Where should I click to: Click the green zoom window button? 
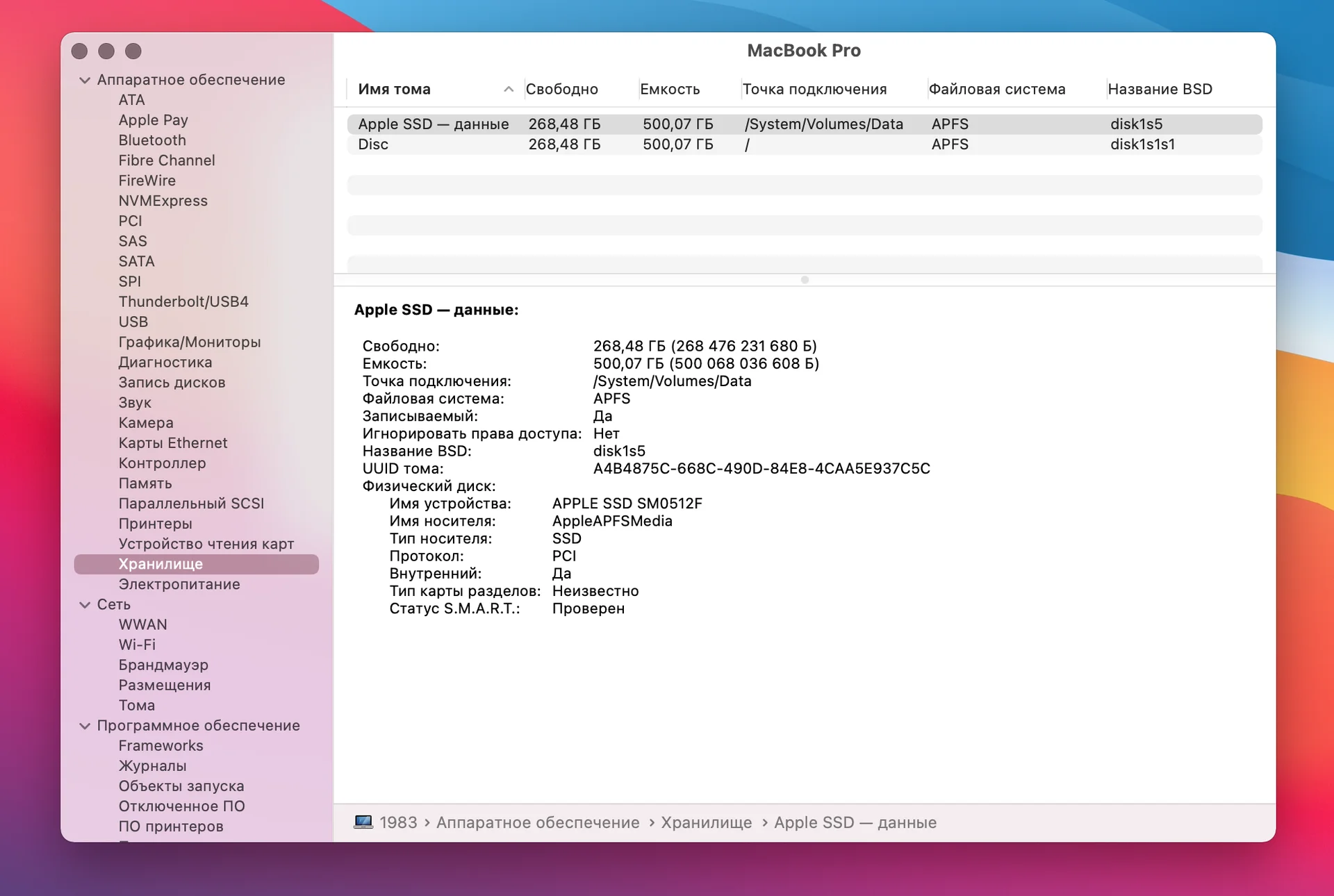tap(133, 51)
